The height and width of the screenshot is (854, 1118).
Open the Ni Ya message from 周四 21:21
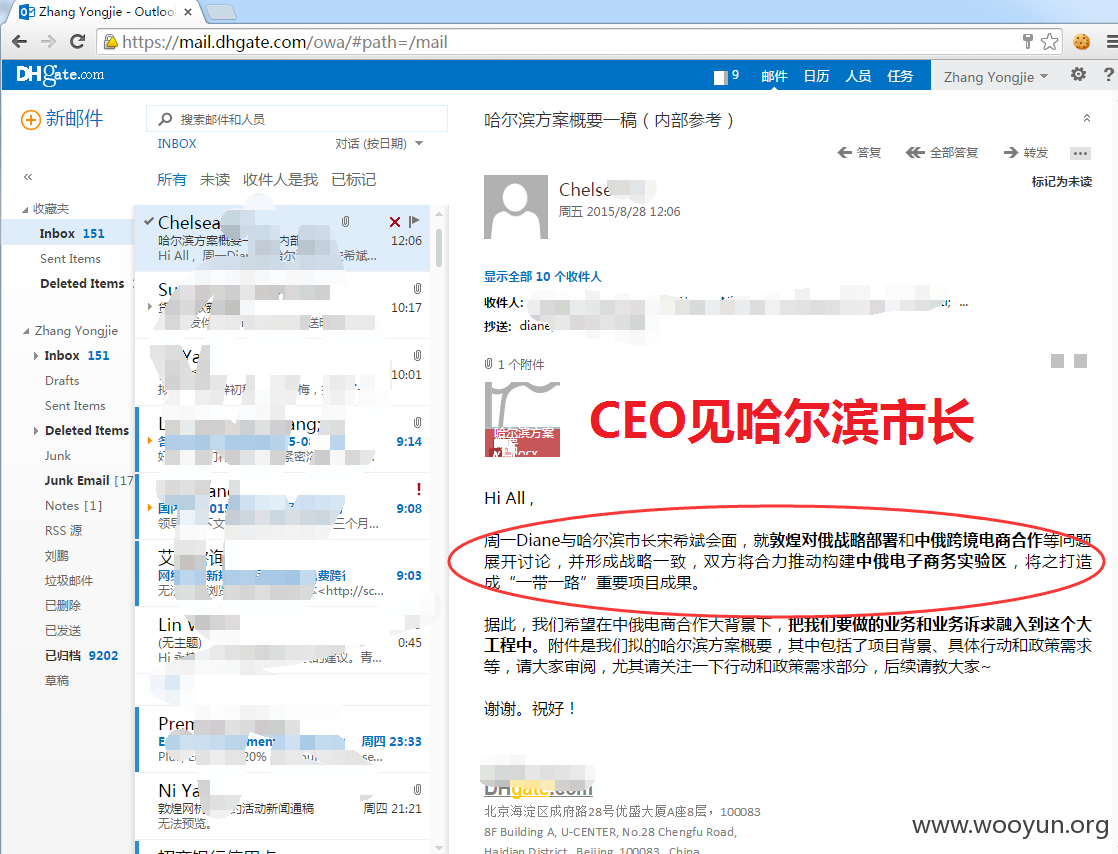pyautogui.click(x=283, y=807)
